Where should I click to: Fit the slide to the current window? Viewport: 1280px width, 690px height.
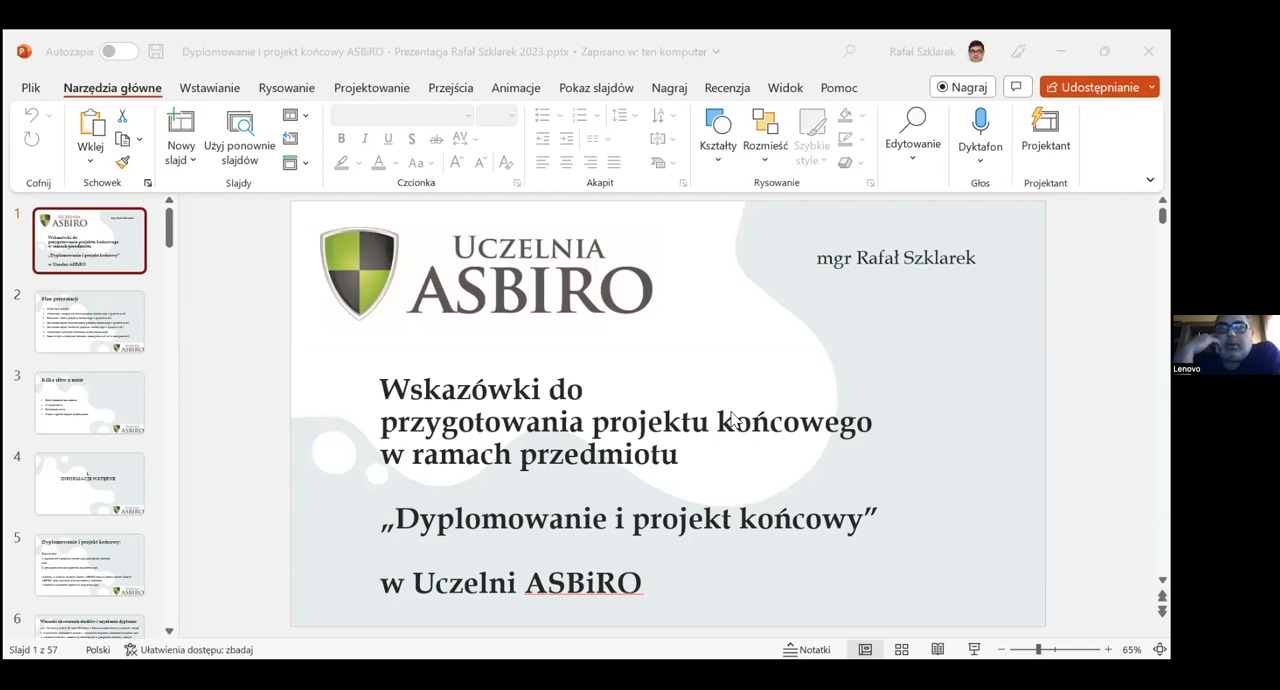pos(1160,650)
